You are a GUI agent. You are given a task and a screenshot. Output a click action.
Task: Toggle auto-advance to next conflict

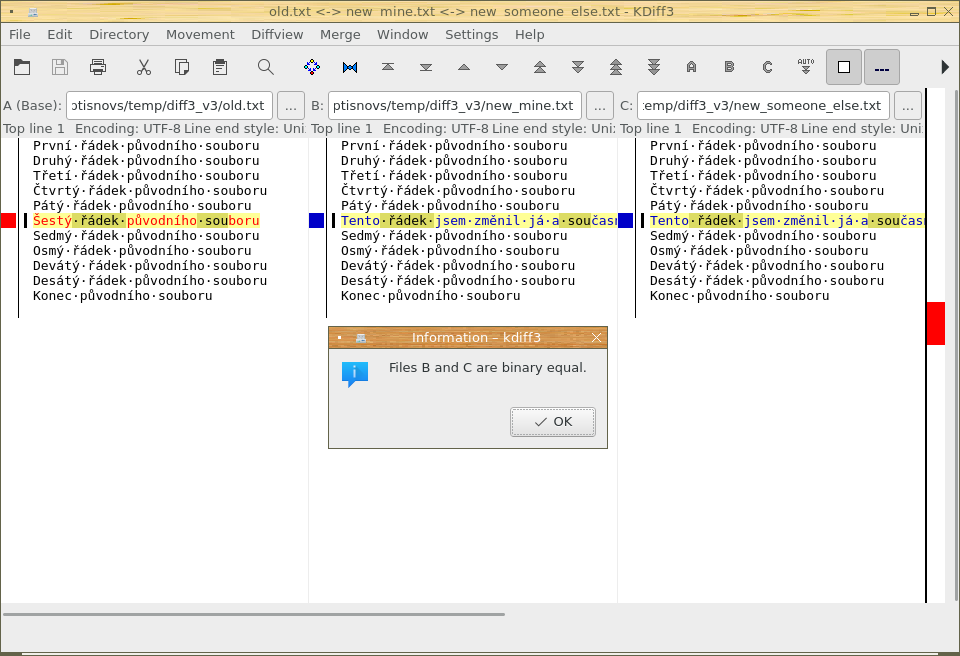coord(805,67)
